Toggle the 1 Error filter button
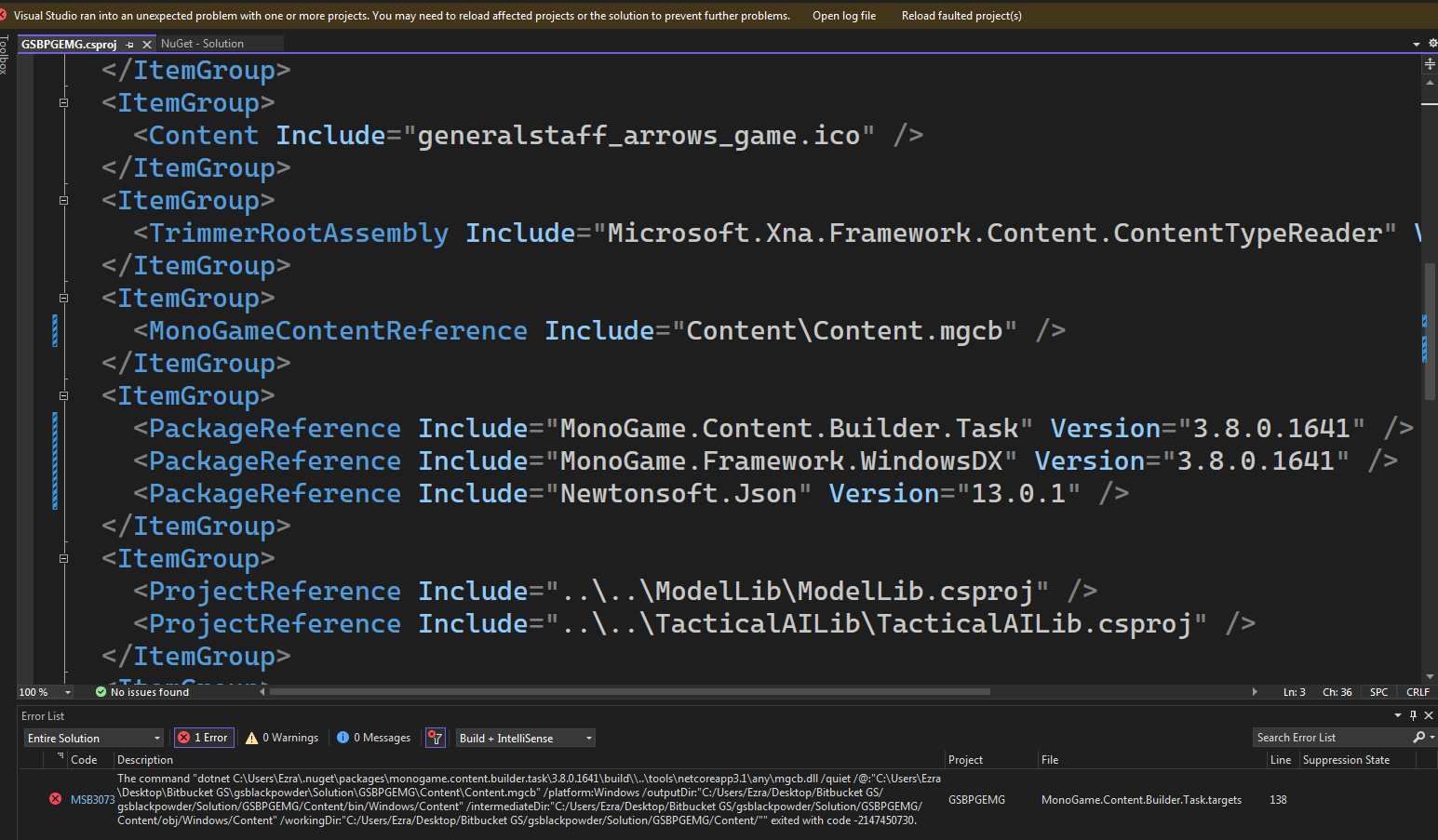 [x=204, y=738]
